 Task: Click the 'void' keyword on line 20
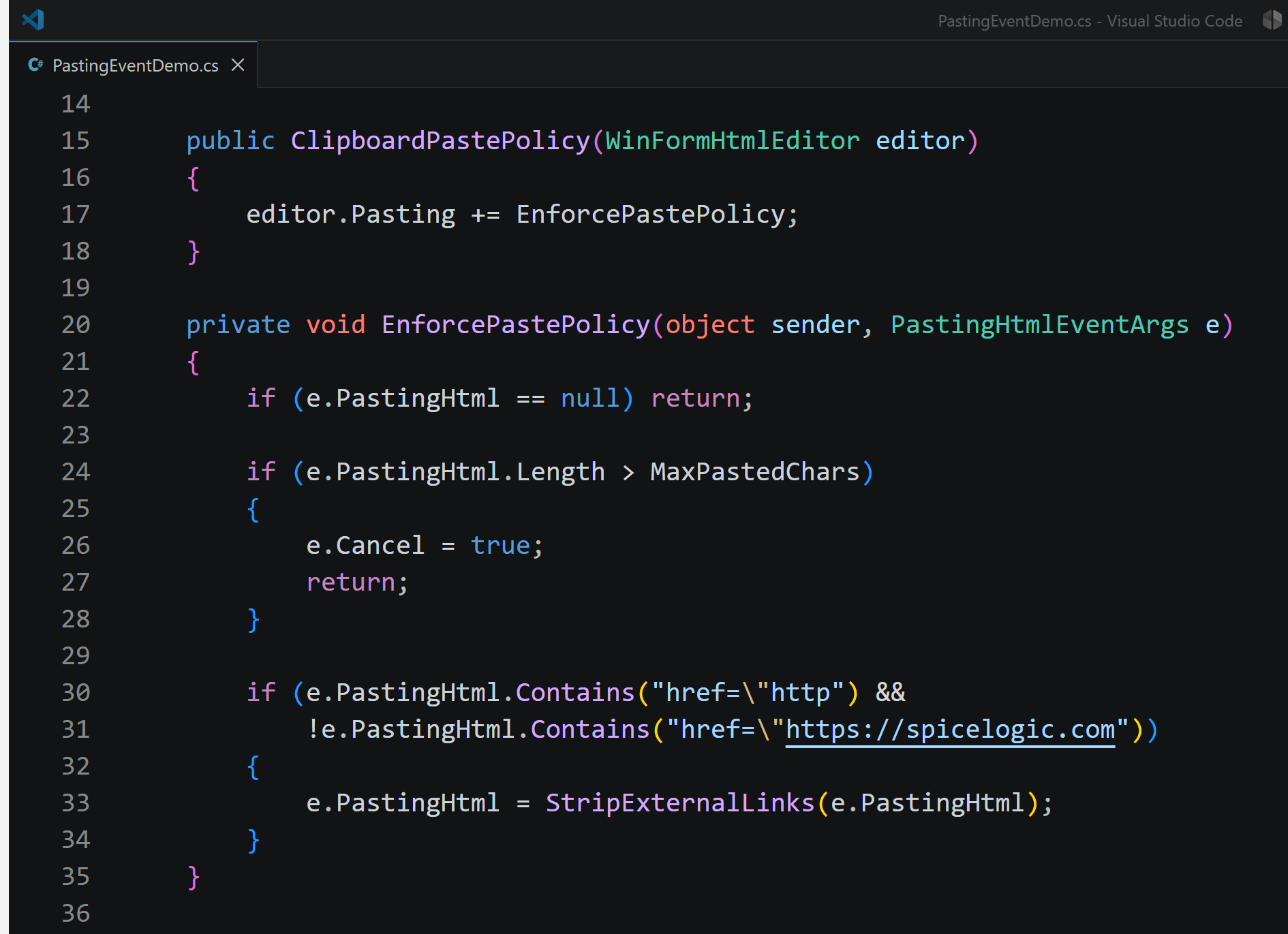pos(336,324)
